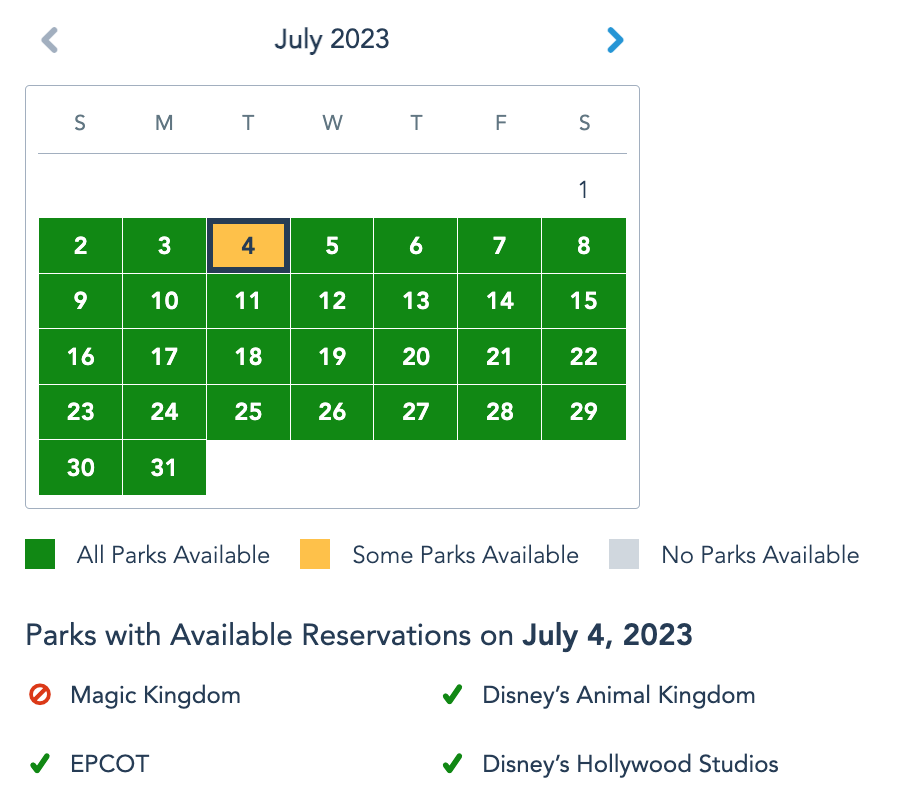The image size is (908, 812).
Task: Click the yellow Some Parks Available swatch
Action: (x=315, y=555)
